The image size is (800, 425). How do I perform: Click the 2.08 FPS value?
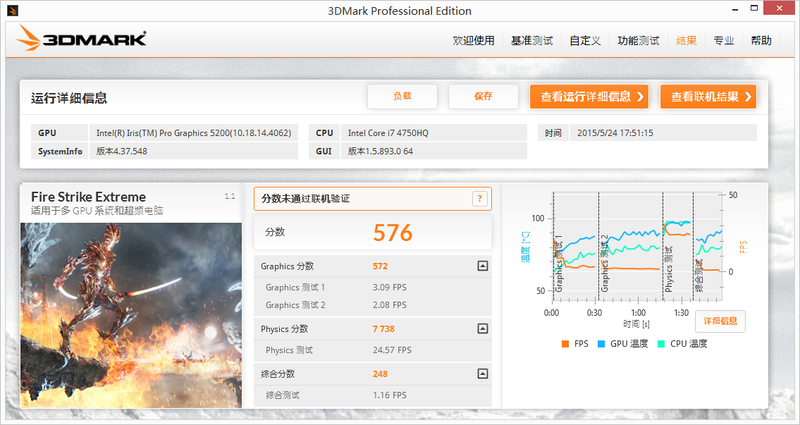coord(389,305)
